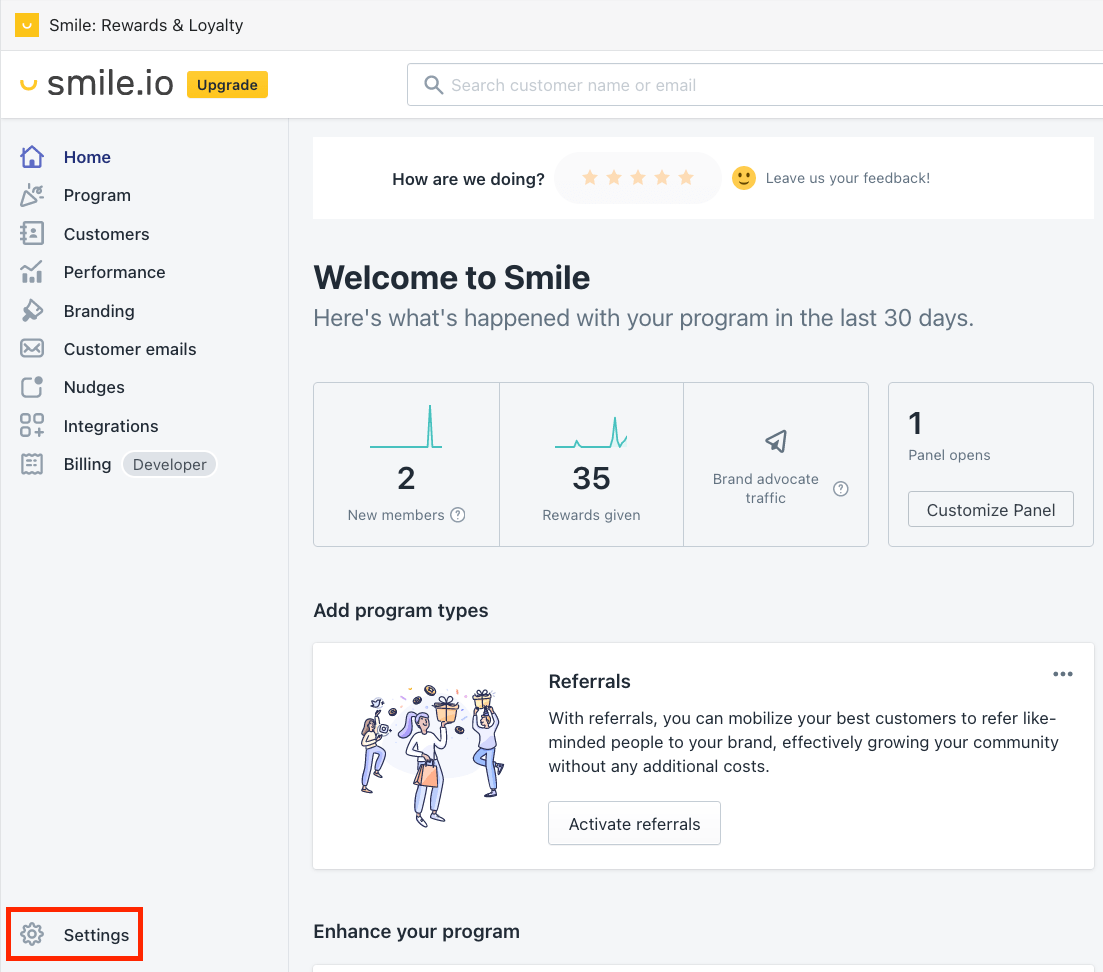Open the Billing menu item
This screenshot has height=972, width=1103.
[x=87, y=464]
